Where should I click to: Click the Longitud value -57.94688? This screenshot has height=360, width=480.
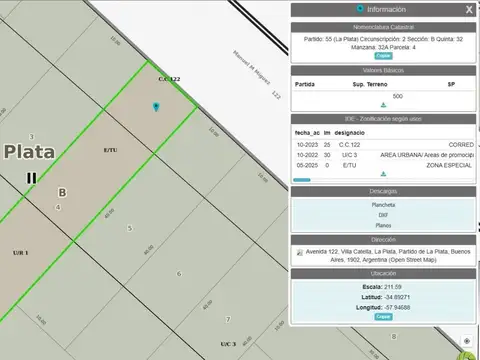click(397, 307)
